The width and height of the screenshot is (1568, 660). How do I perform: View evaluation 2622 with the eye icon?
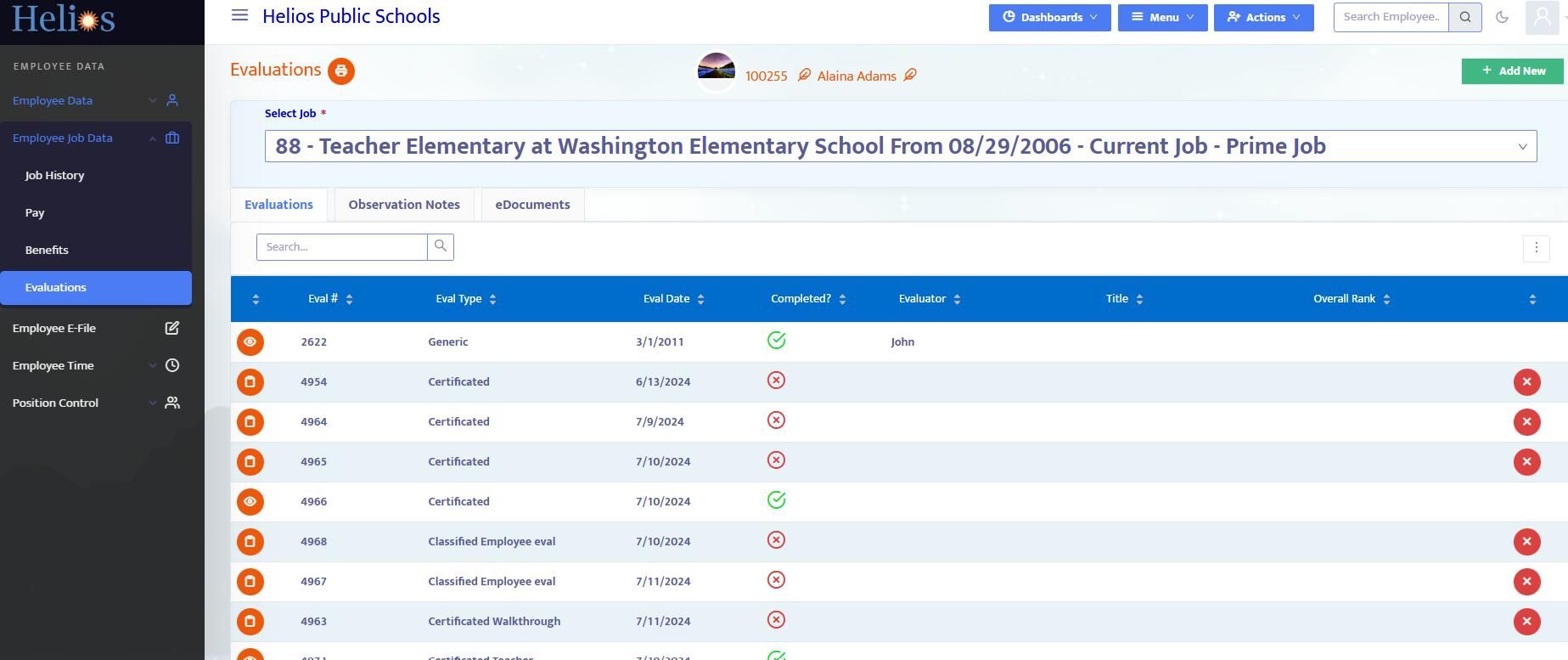pyautogui.click(x=250, y=341)
